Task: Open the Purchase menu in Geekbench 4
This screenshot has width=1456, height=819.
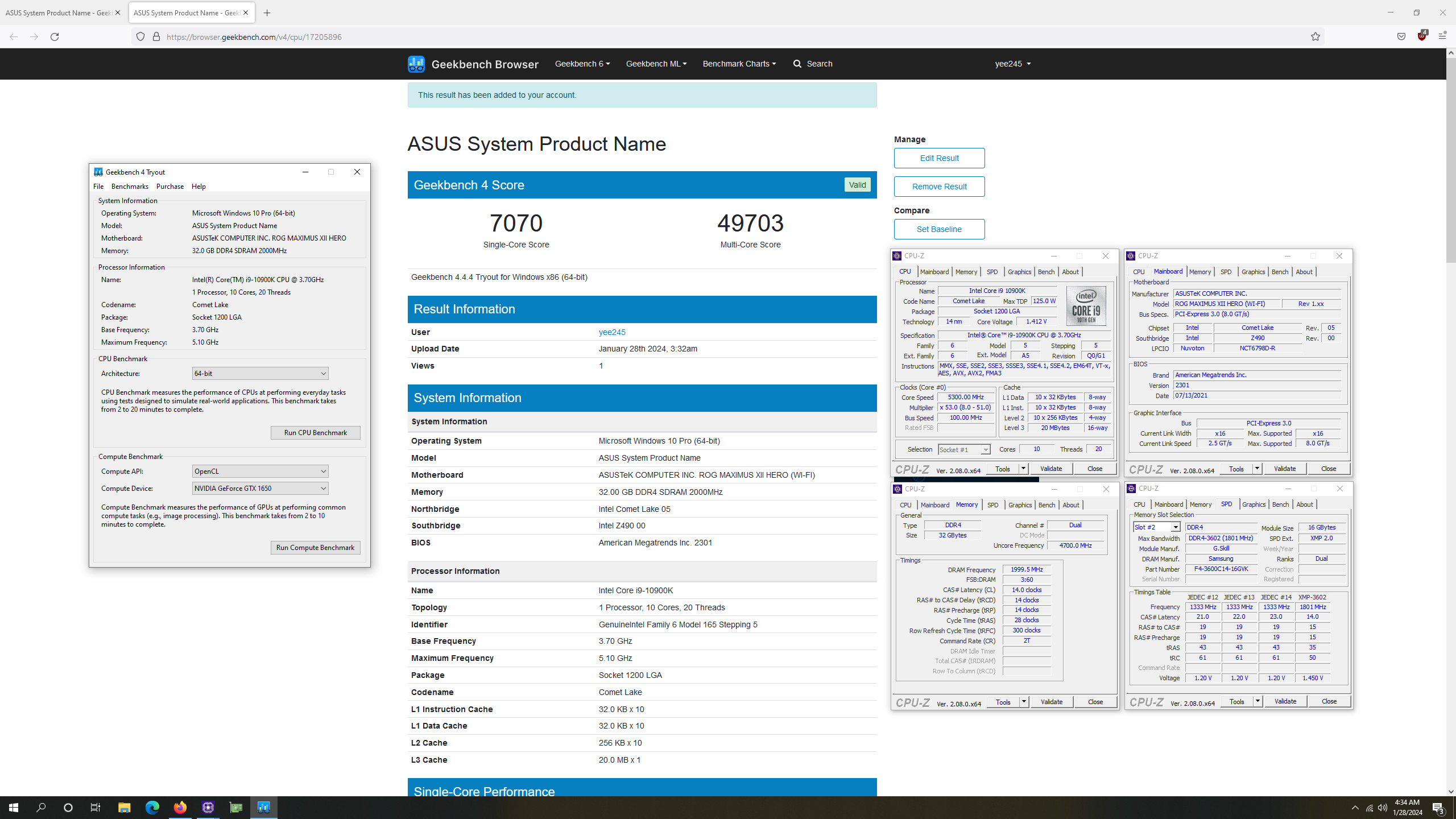Action: [170, 187]
